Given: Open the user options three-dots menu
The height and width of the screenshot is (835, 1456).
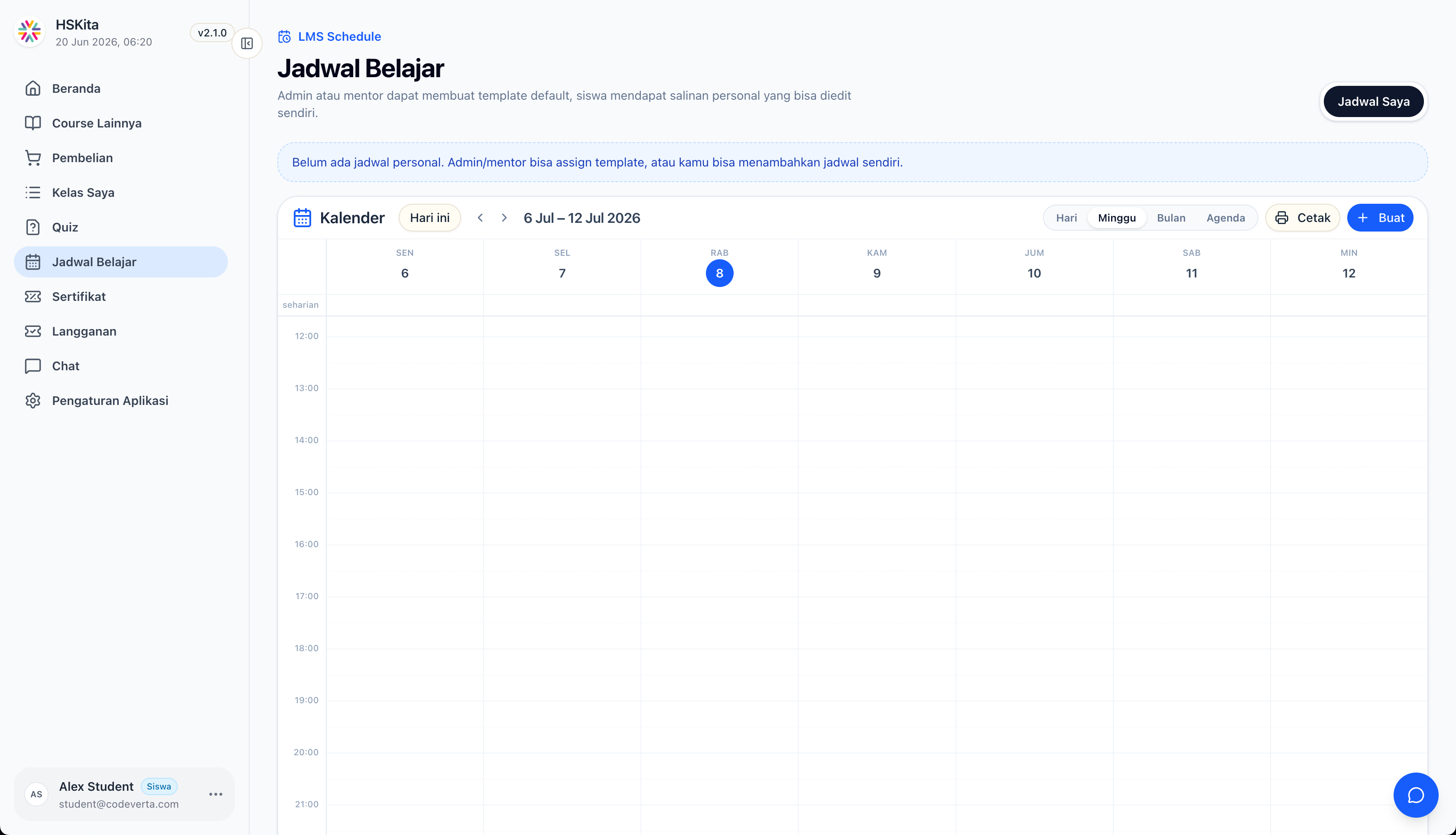Looking at the screenshot, I should 215,794.
